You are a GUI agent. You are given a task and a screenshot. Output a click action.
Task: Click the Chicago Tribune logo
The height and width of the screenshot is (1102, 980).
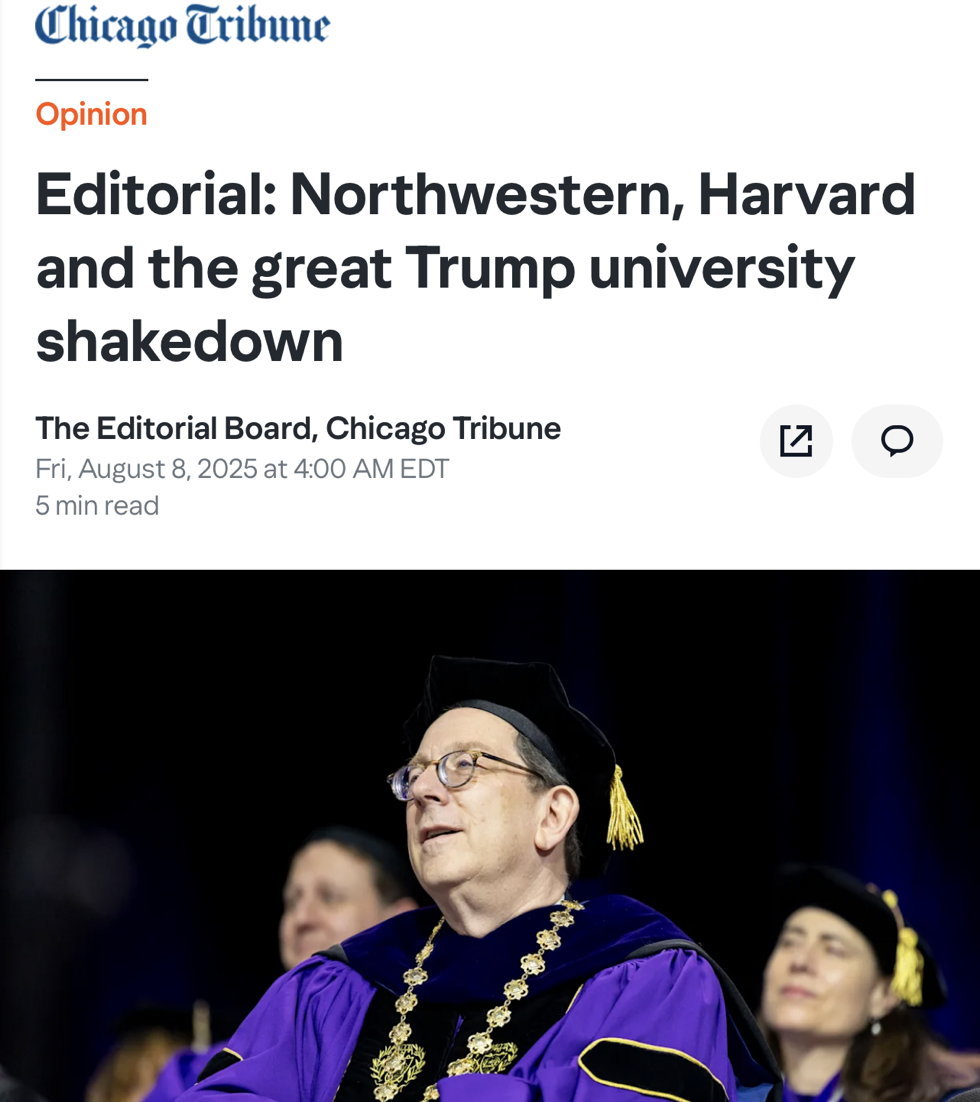pyautogui.click(x=182, y=24)
